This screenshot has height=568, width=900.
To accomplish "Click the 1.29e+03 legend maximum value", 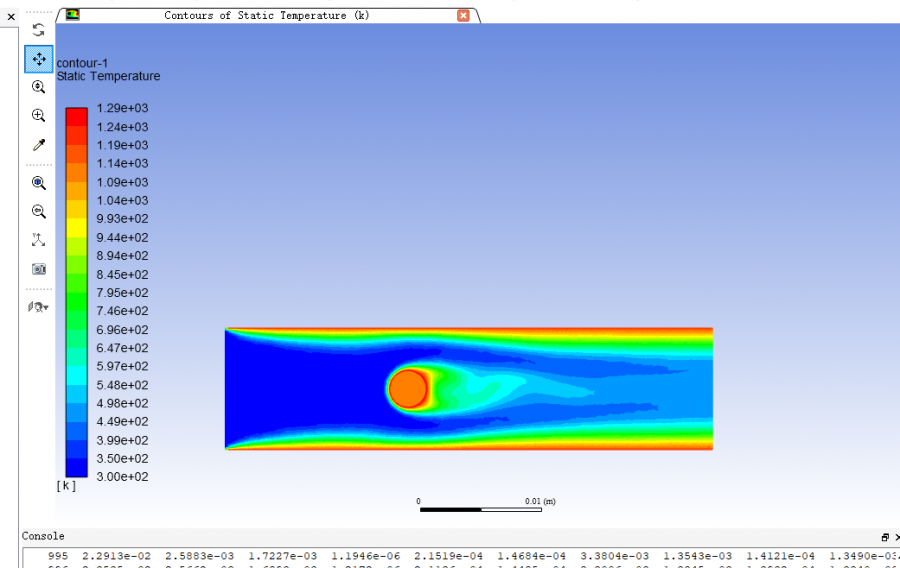I will (122, 108).
